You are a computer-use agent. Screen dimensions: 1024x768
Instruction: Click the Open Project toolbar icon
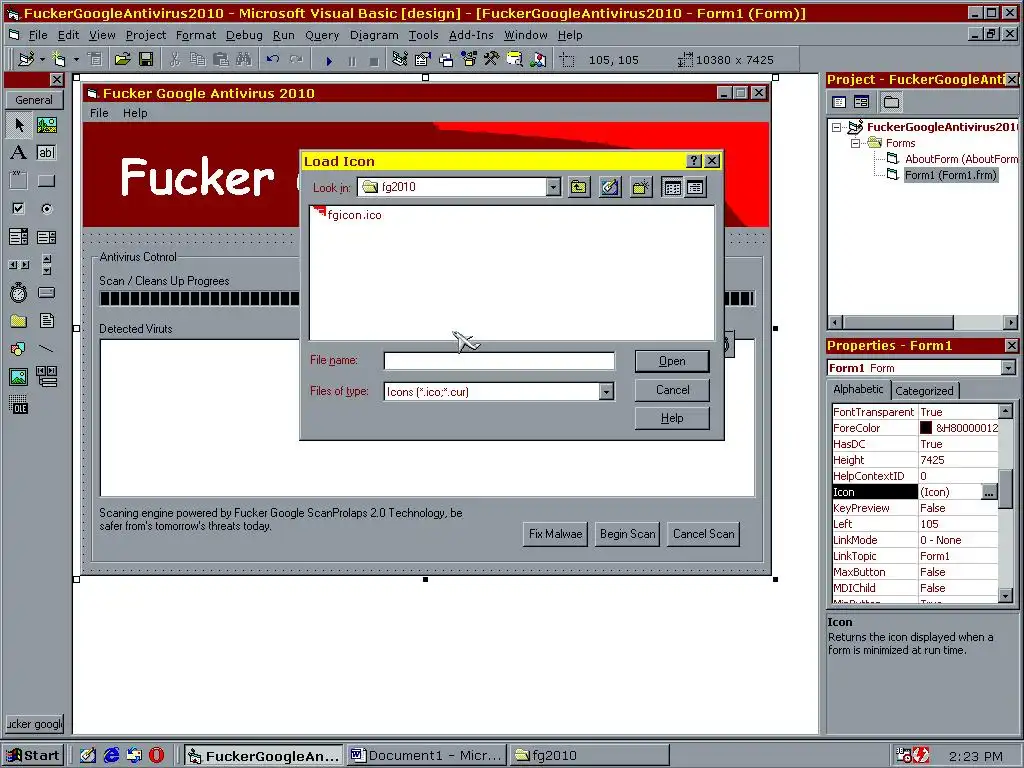[x=122, y=60]
